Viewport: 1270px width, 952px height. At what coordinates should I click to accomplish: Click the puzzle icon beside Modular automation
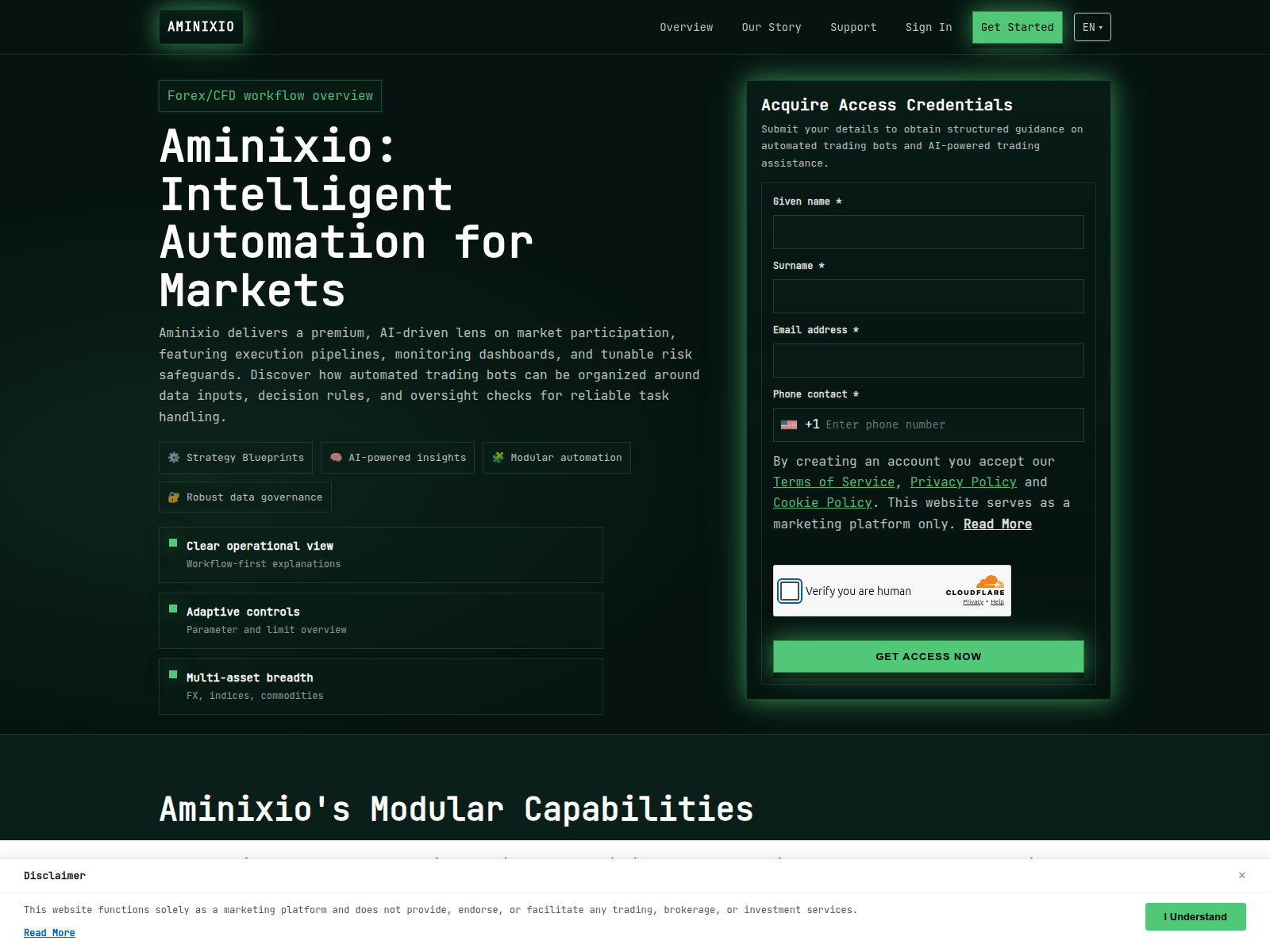[x=498, y=458]
